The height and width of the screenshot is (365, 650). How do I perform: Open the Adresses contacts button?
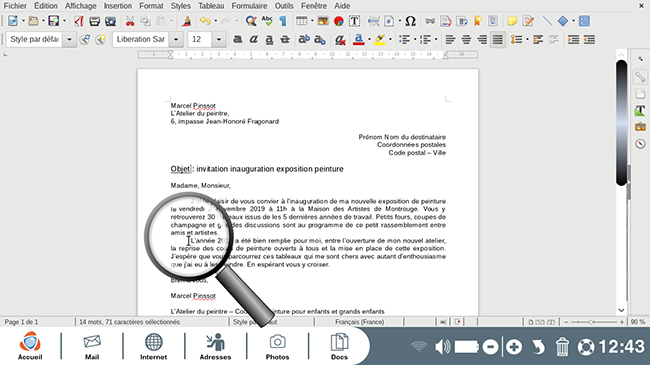click(216, 347)
